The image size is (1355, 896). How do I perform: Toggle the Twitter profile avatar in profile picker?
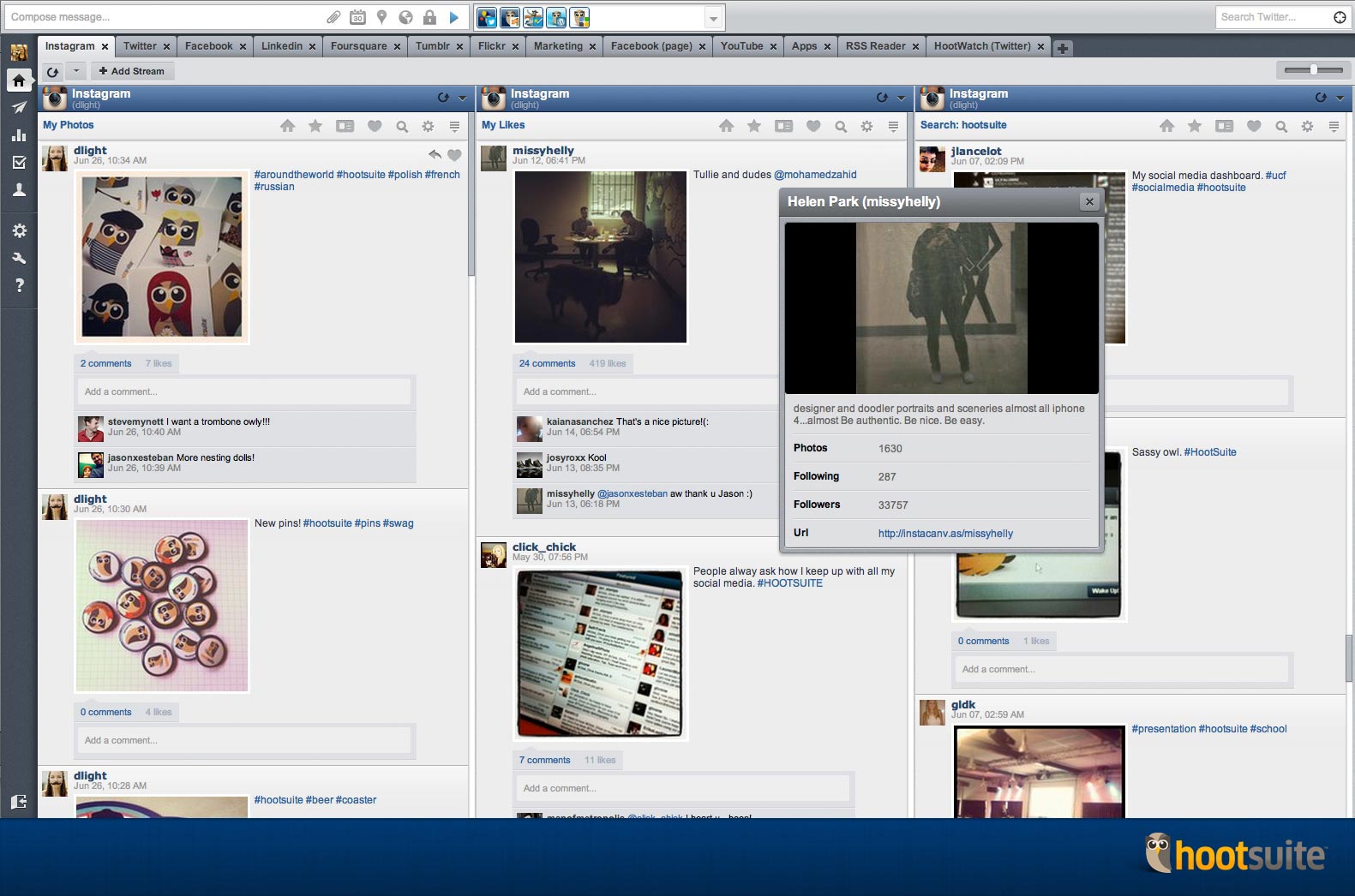[487, 17]
